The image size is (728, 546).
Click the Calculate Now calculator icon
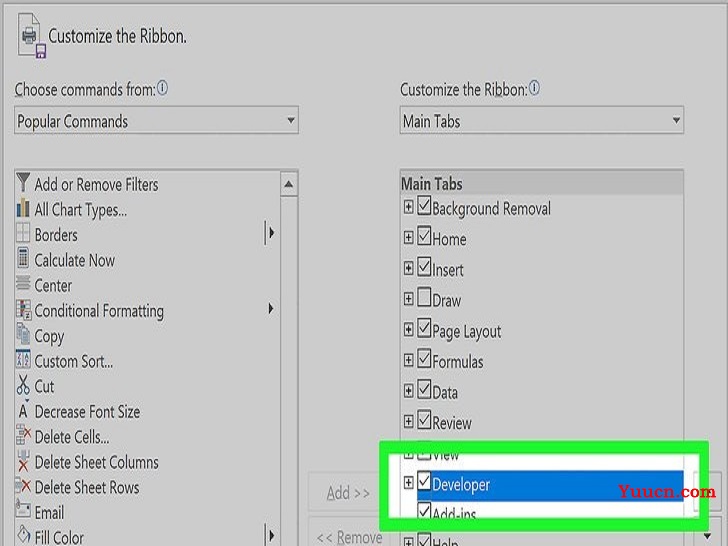[x=23, y=259]
